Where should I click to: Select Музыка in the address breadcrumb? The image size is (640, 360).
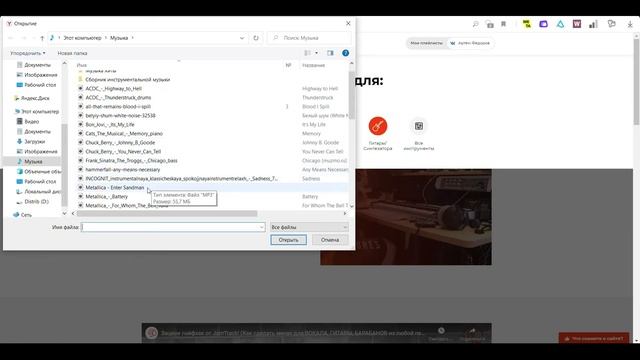point(119,38)
